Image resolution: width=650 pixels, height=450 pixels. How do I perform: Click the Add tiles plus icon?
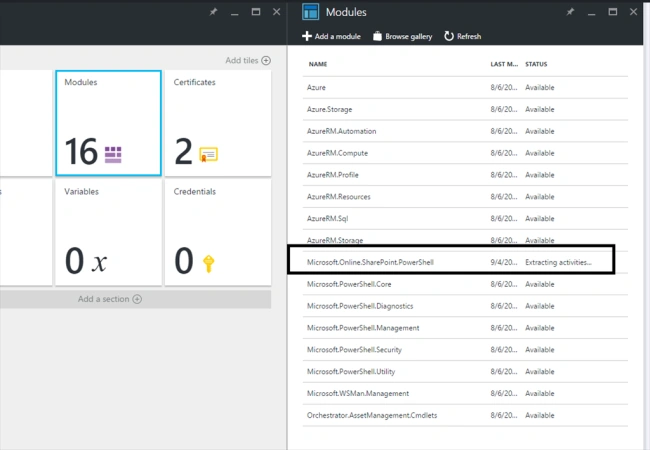tap(266, 60)
